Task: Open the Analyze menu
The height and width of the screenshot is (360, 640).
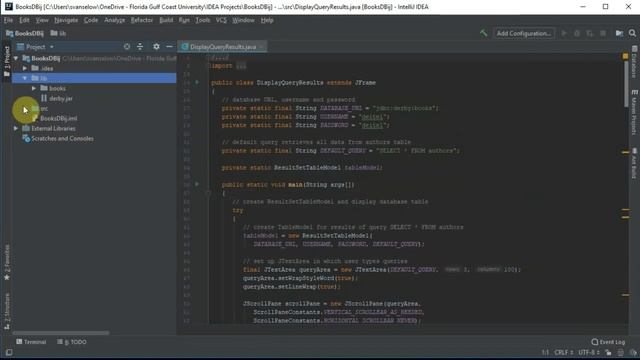Action: pos(114,20)
